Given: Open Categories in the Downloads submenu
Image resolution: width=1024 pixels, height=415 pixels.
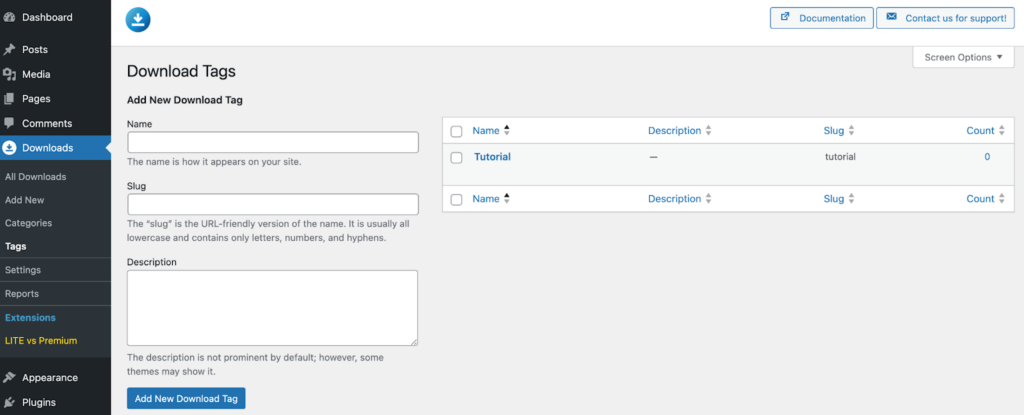Looking at the screenshot, I should click(29, 223).
